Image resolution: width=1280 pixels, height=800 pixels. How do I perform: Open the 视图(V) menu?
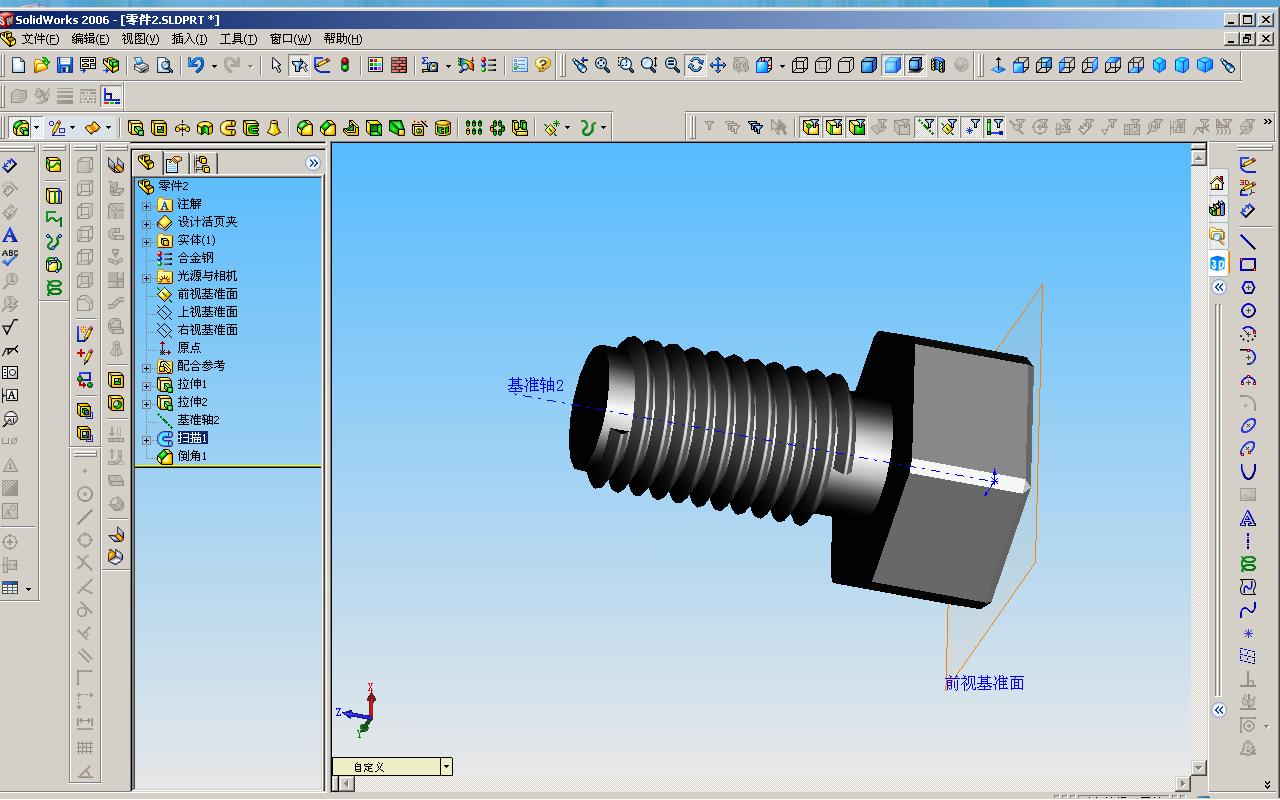pos(140,39)
